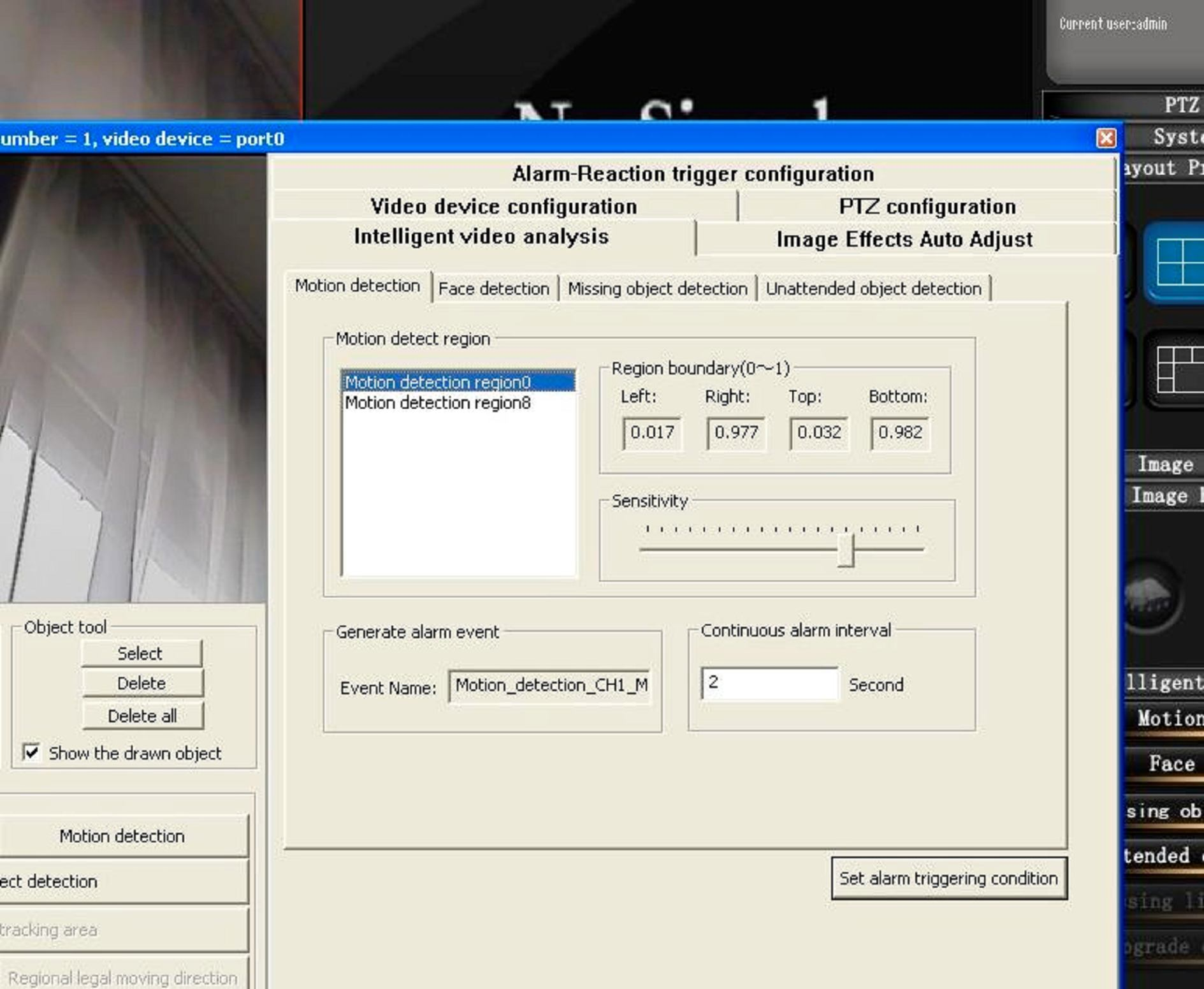
Task: Click the camera video preview in the dialog
Action: click(133, 379)
